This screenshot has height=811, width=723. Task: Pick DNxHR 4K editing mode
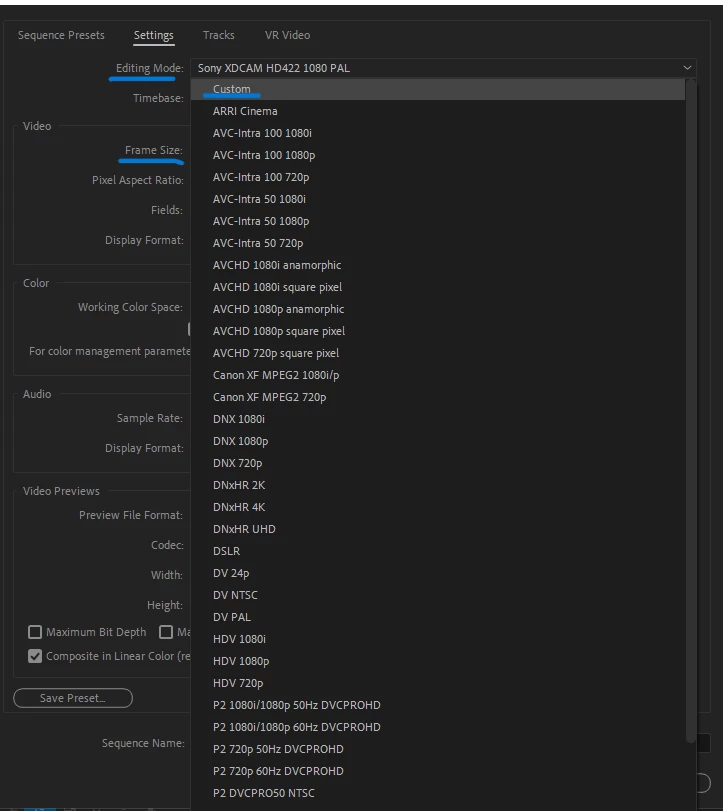tap(438, 507)
